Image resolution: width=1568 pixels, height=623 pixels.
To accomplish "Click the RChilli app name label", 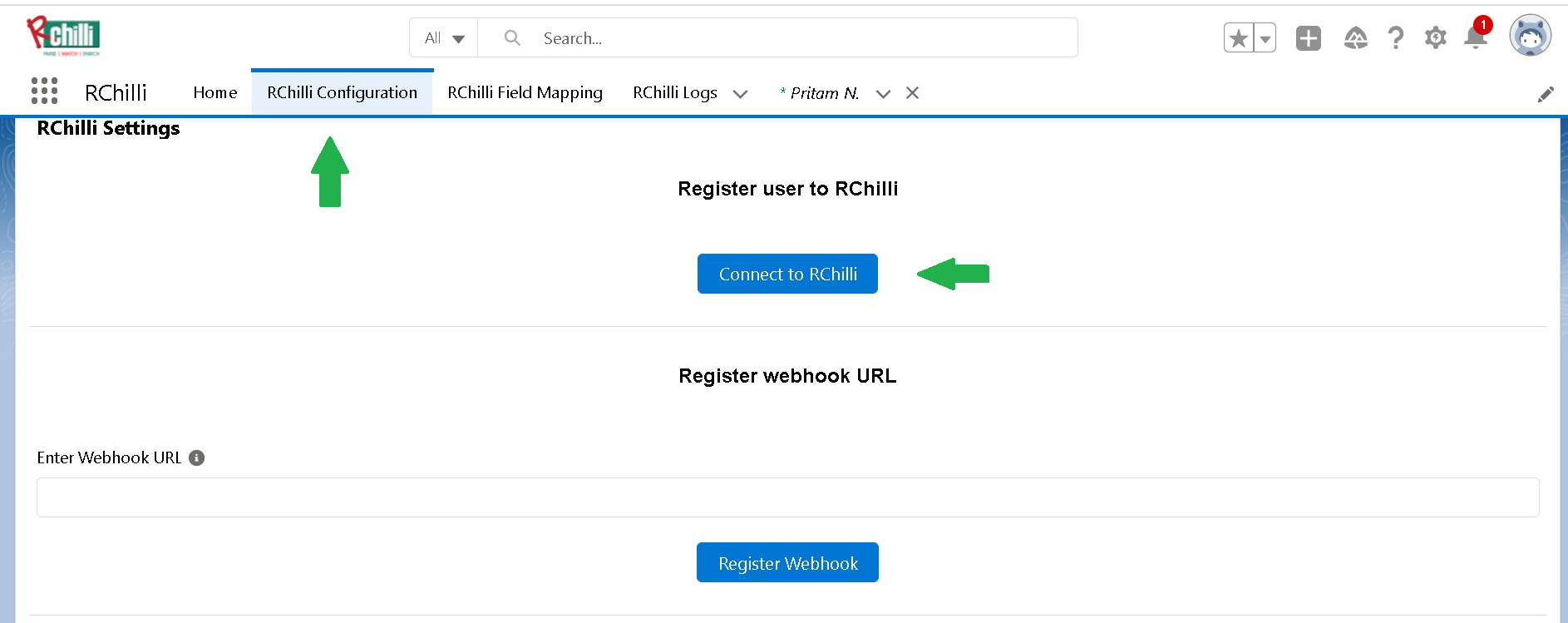I will (x=116, y=92).
